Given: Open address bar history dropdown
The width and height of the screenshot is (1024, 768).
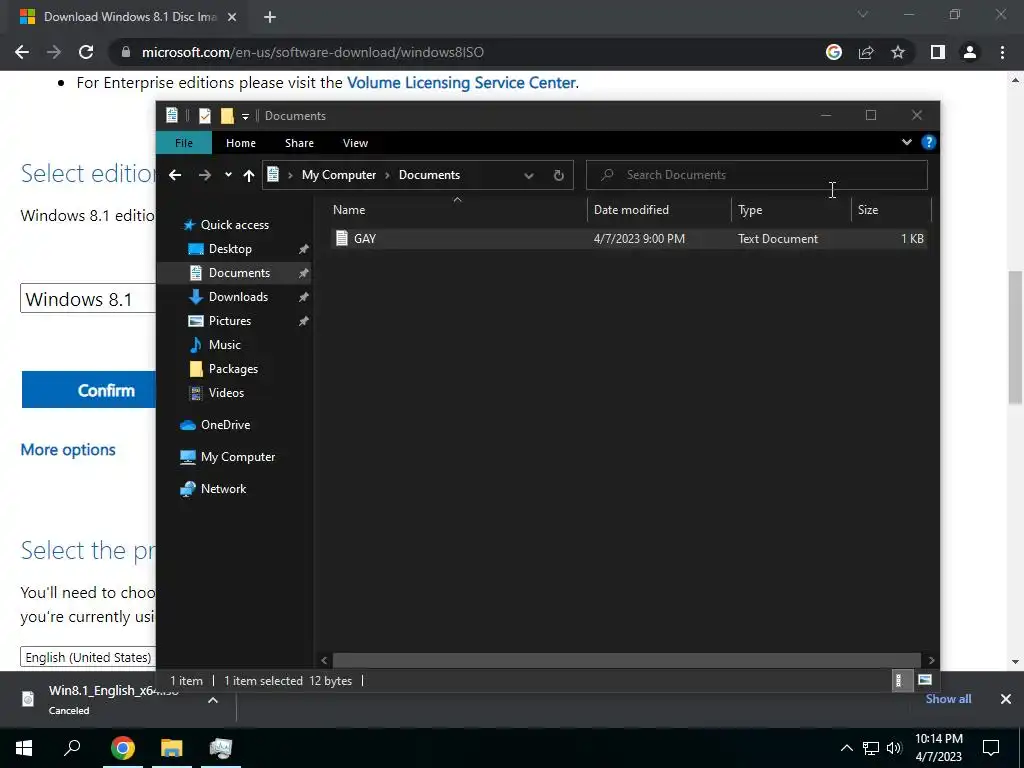Looking at the screenshot, I should pos(529,175).
